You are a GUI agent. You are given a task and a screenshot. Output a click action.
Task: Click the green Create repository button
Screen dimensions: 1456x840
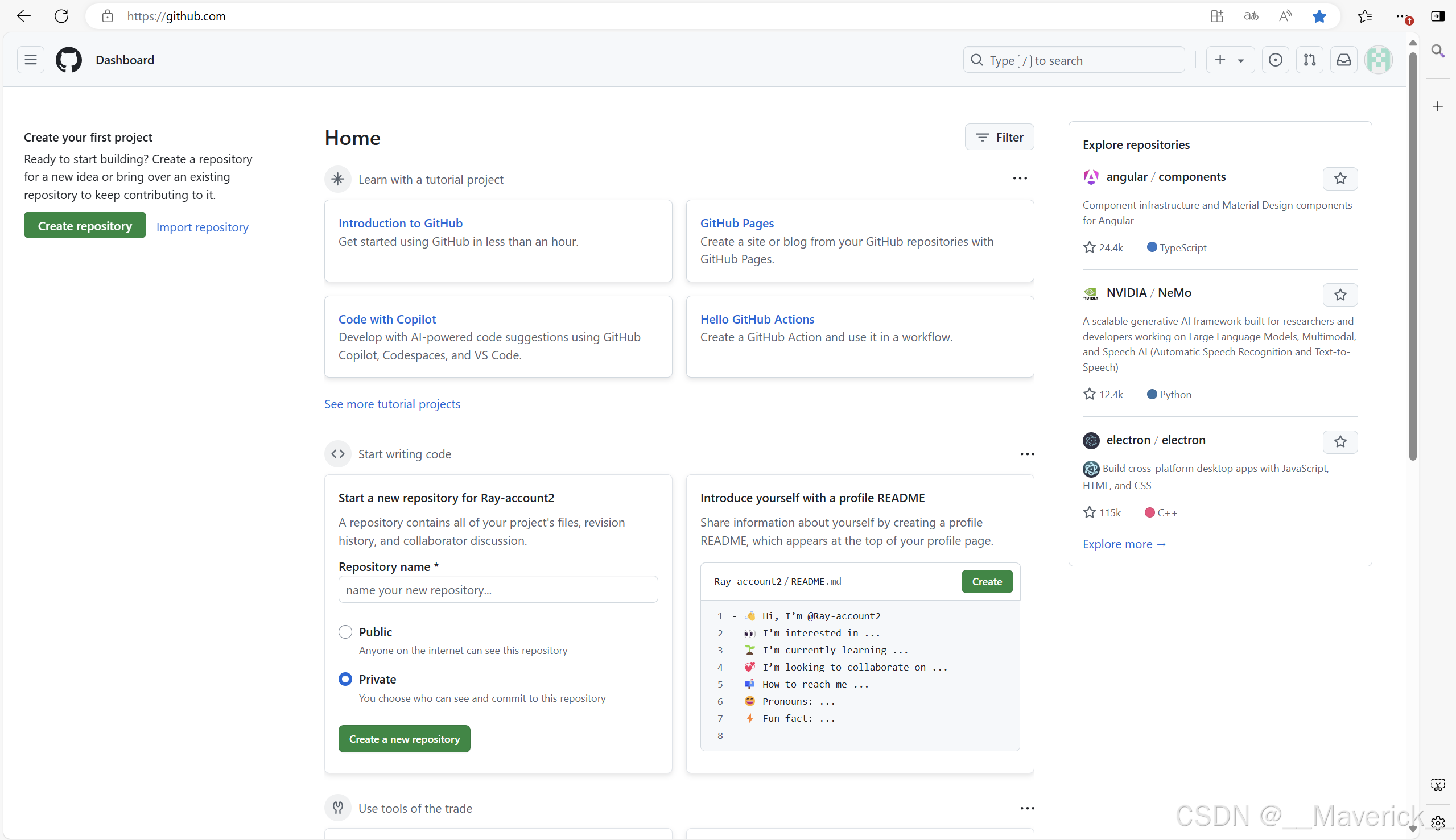(85, 226)
